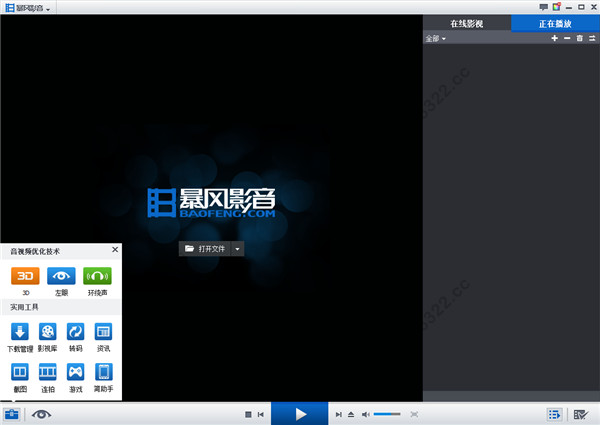Open the 暴风影音 main menu dropdown
The width and height of the screenshot is (600, 425).
tap(28, 8)
